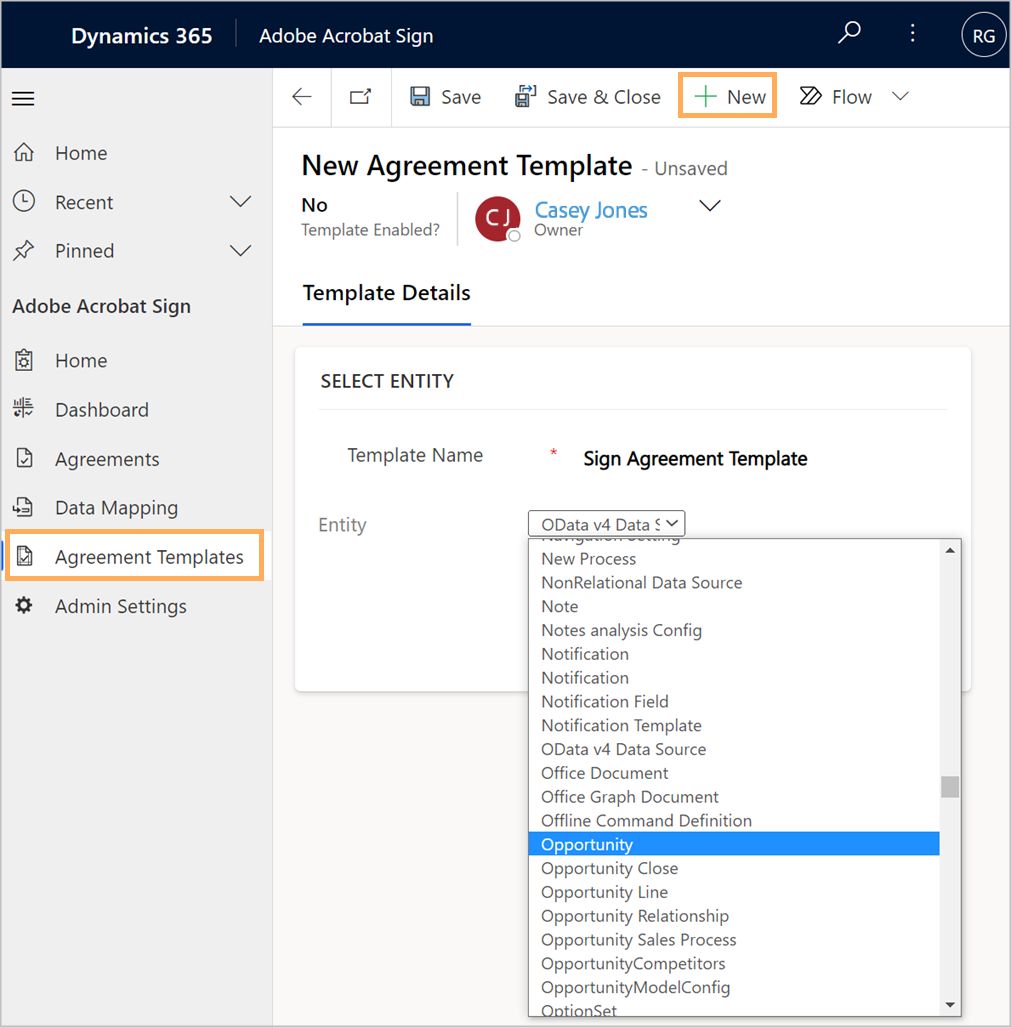1011x1028 pixels.
Task: Click the Template Name input field
Action: point(695,458)
